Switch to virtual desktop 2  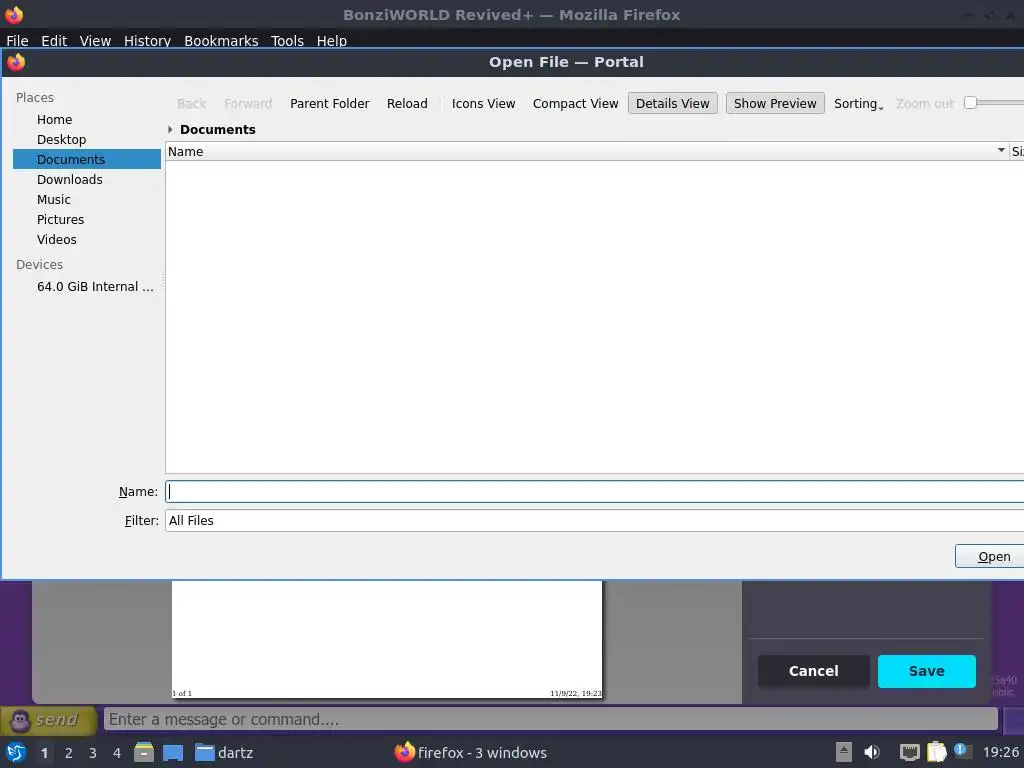[69, 753]
